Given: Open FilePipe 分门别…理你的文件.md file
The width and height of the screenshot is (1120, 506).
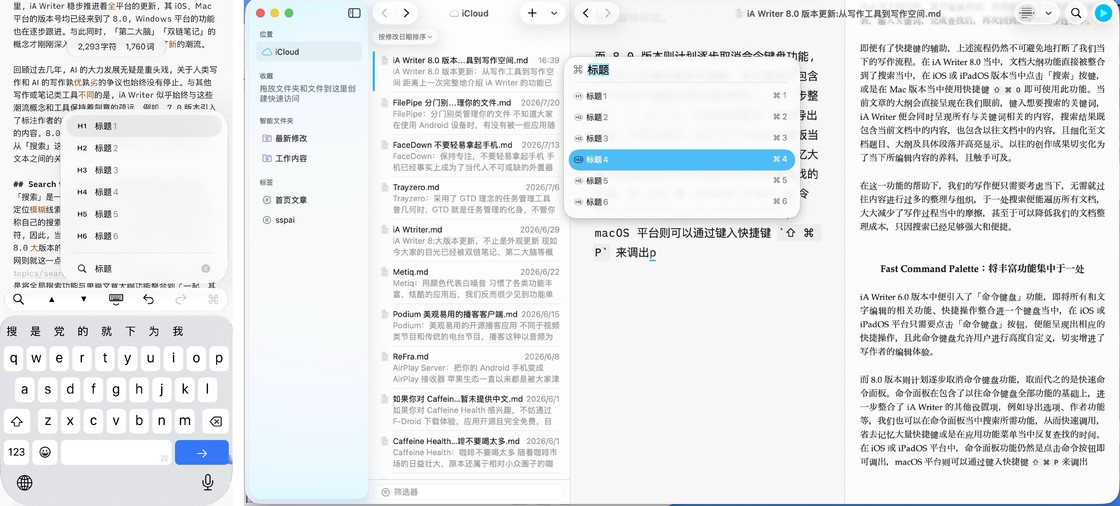Looking at the screenshot, I should tap(471, 113).
